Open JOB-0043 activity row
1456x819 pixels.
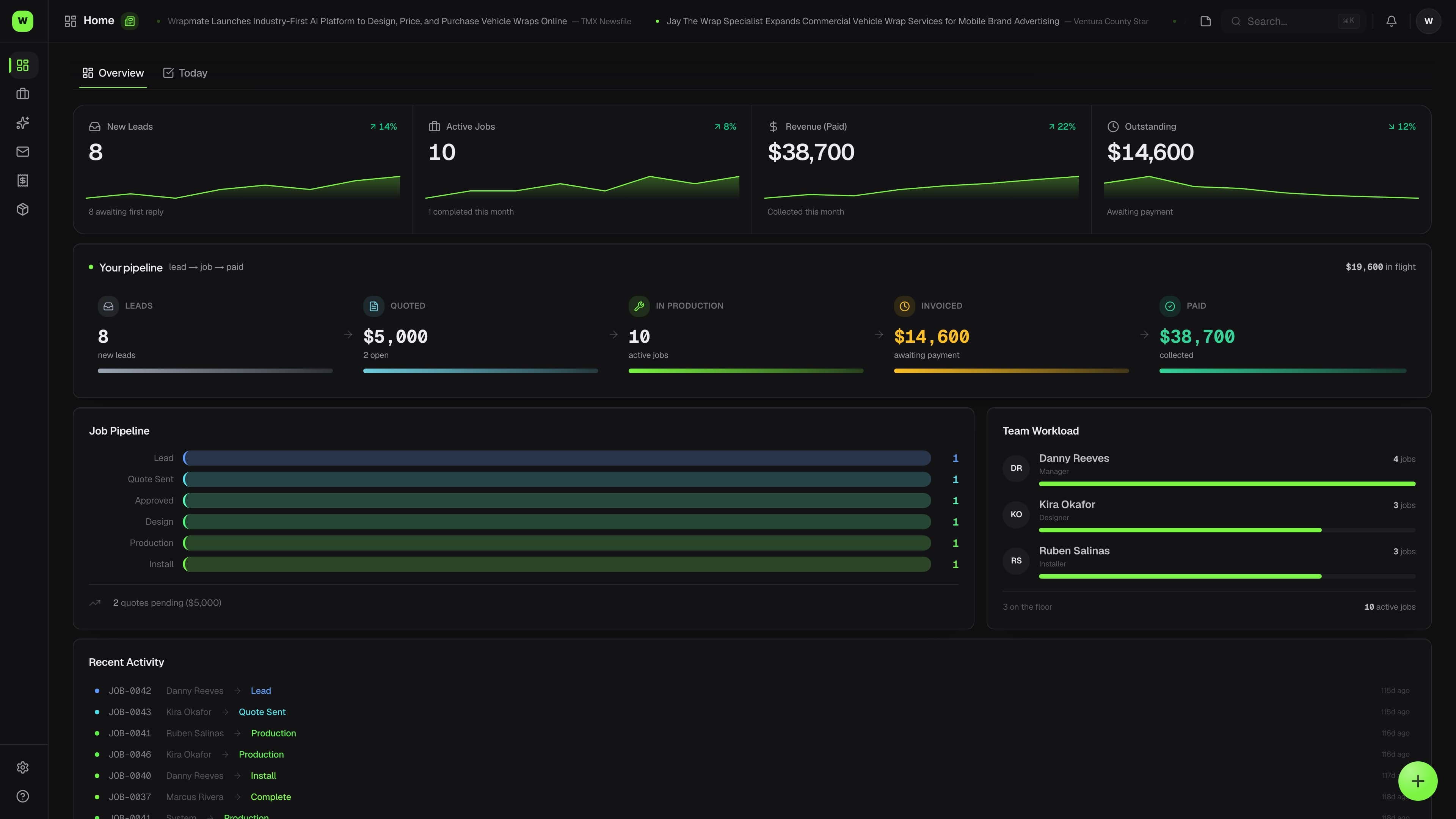pyautogui.click(x=752, y=712)
